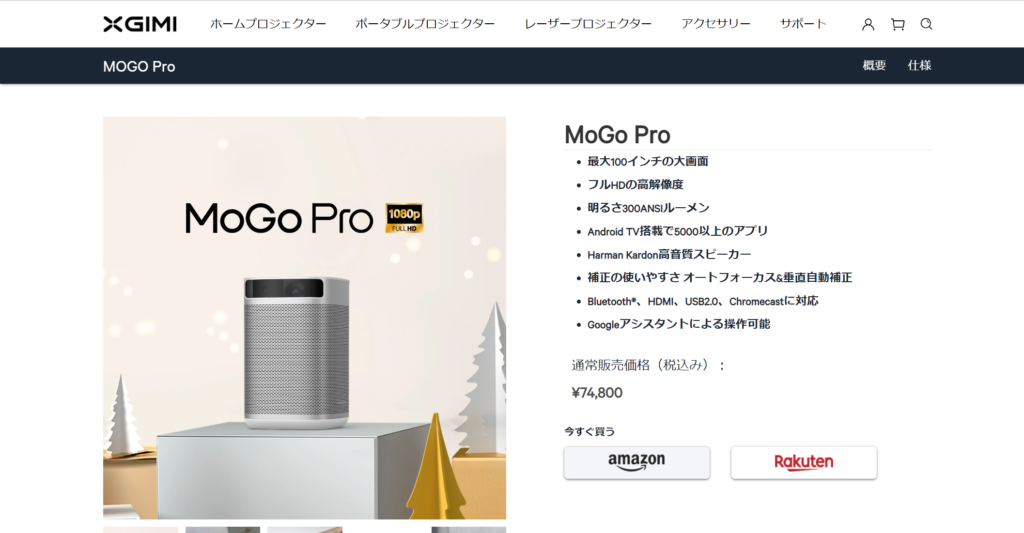Screen dimensions: 1024x533
Task: Open ポータブルプロジェクター menu
Action: (425, 24)
